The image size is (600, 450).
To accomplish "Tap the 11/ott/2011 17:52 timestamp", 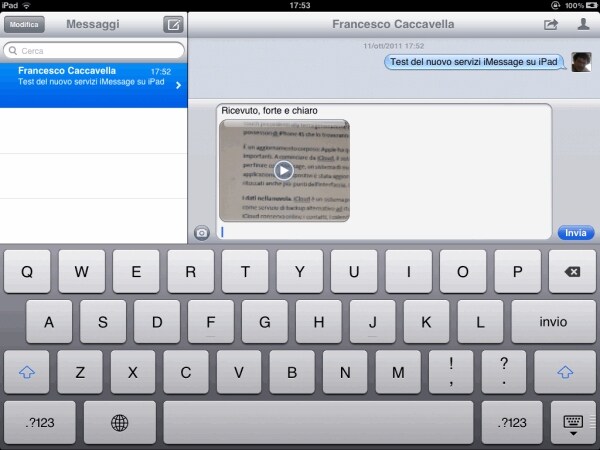I will point(393,46).
